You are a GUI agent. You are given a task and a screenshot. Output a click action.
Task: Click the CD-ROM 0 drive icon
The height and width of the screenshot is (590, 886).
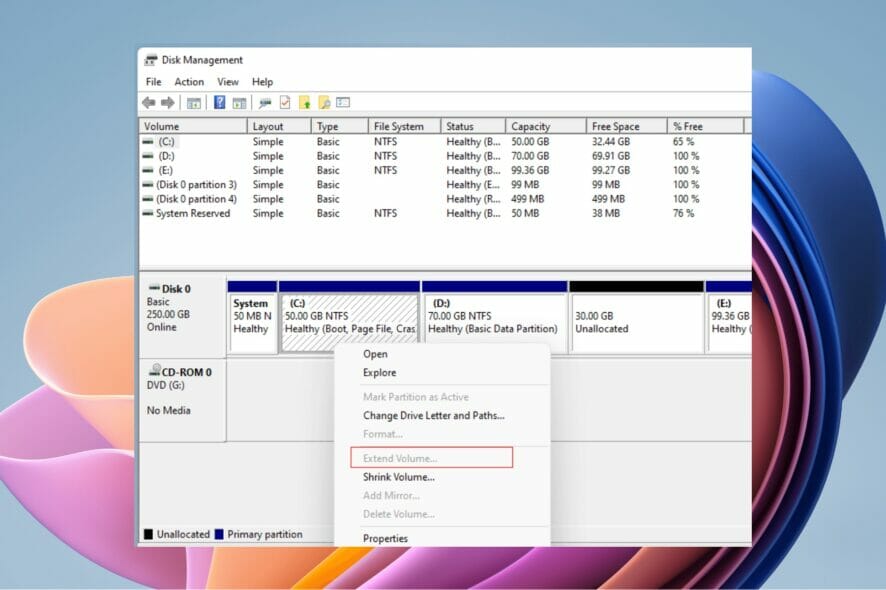tap(153, 372)
